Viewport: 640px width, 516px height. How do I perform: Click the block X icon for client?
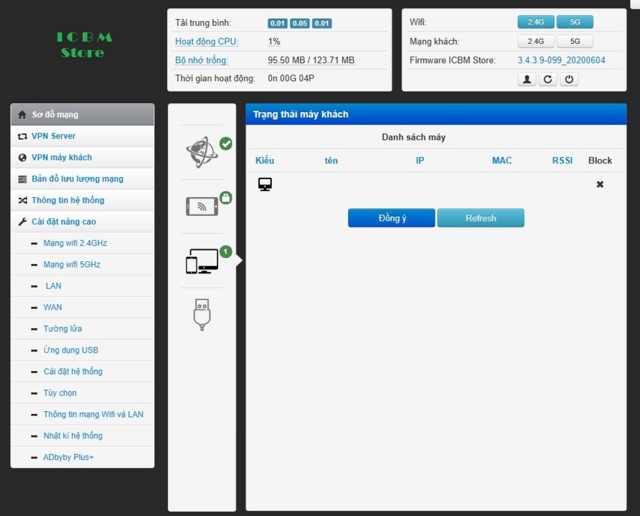point(600,185)
